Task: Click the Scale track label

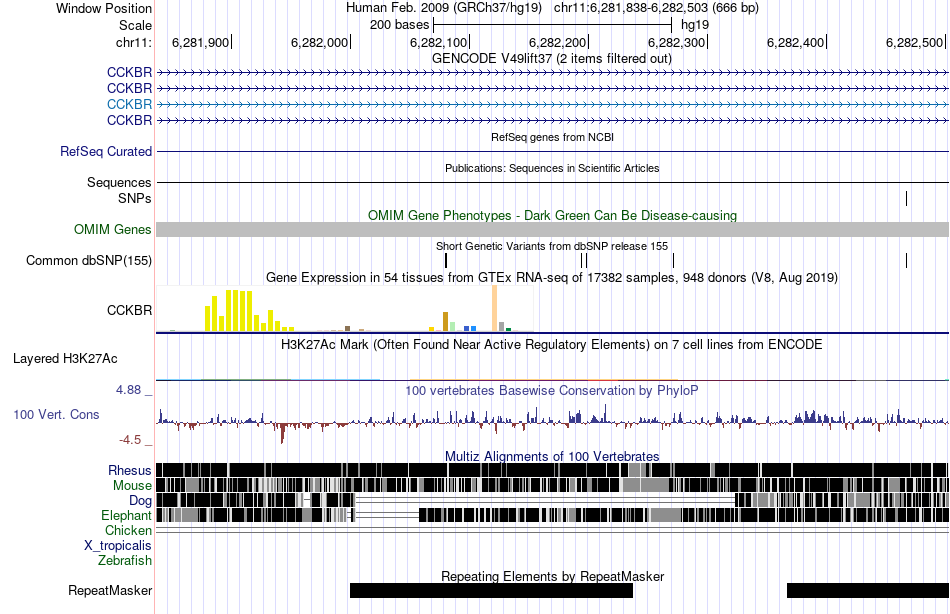Action: [135, 25]
